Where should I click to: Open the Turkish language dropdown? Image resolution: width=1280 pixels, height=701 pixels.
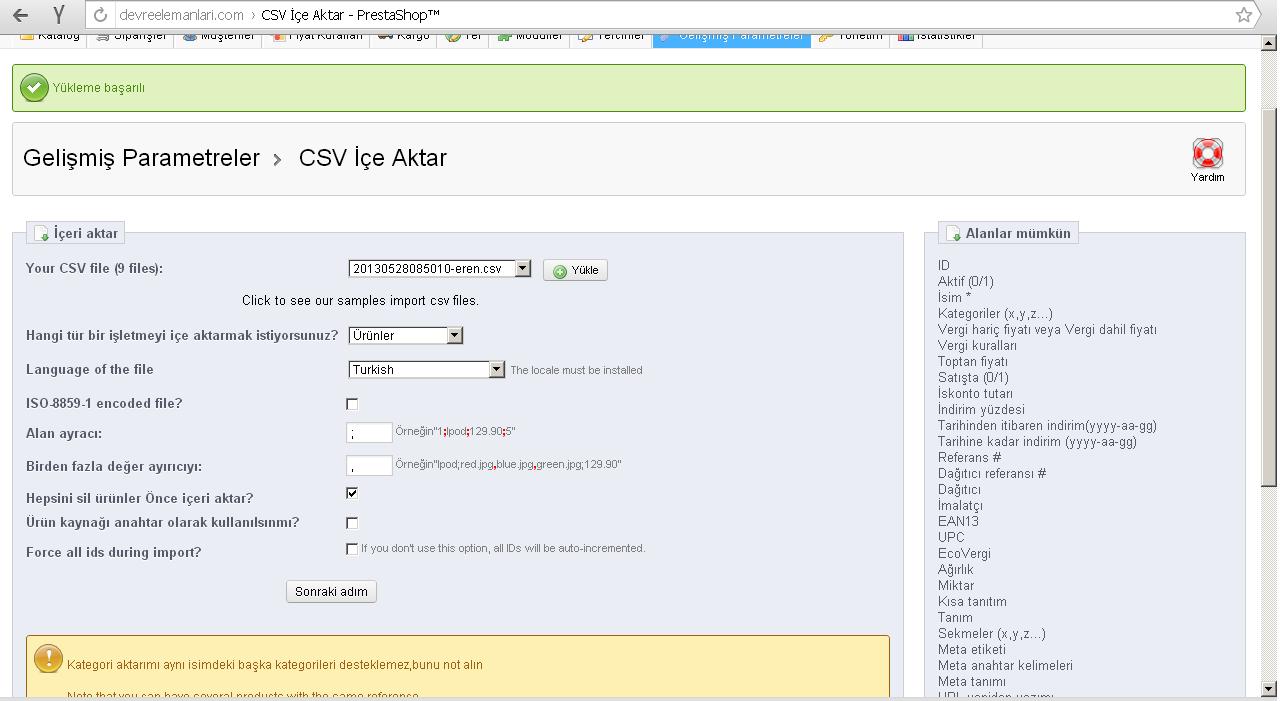pyautogui.click(x=427, y=370)
